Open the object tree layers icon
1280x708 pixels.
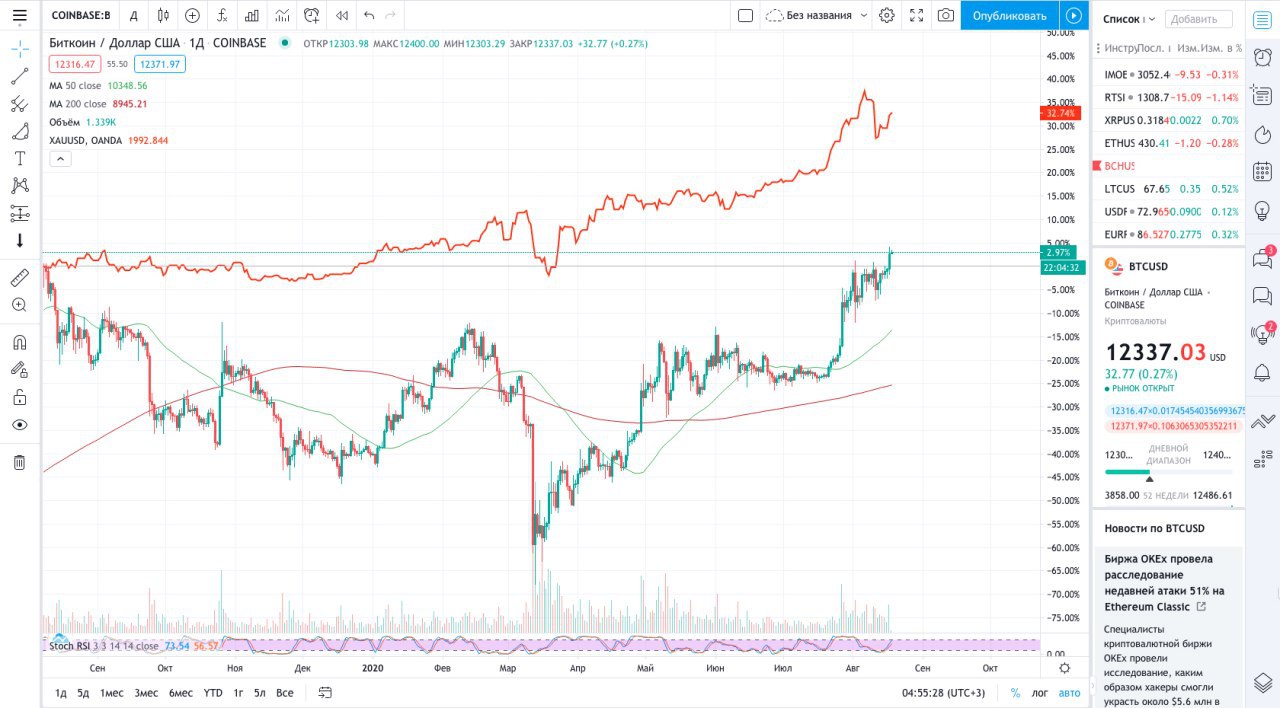(1262, 682)
